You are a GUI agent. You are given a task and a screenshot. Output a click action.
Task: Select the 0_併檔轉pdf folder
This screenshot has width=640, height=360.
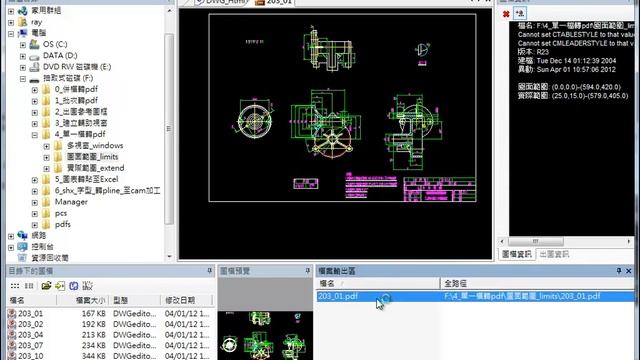coord(76,89)
